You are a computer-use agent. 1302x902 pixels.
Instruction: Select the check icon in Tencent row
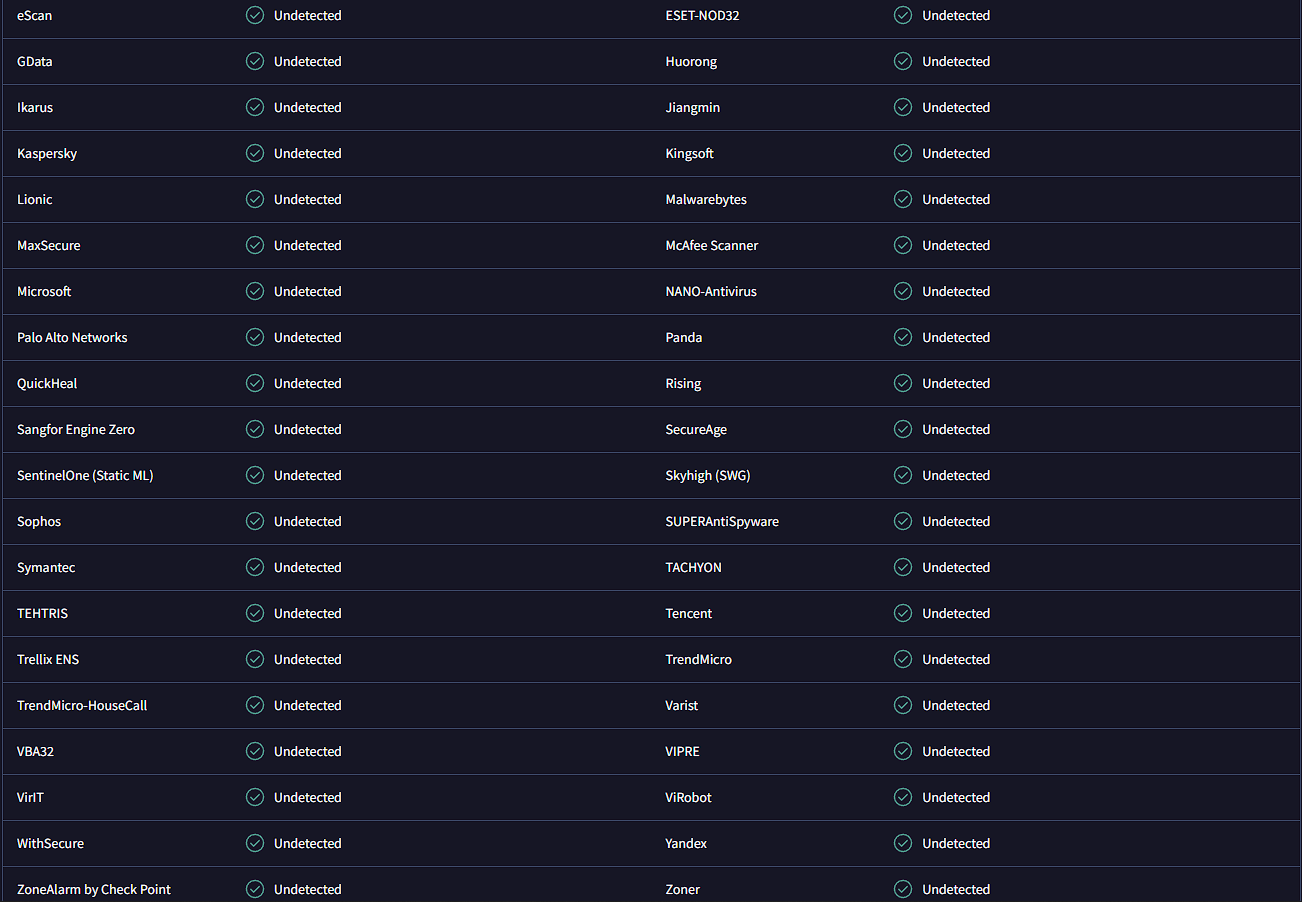(903, 613)
